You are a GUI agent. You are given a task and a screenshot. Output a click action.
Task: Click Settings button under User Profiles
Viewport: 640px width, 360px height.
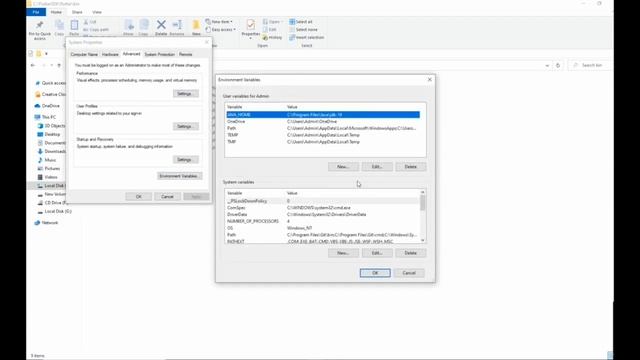pos(185,127)
